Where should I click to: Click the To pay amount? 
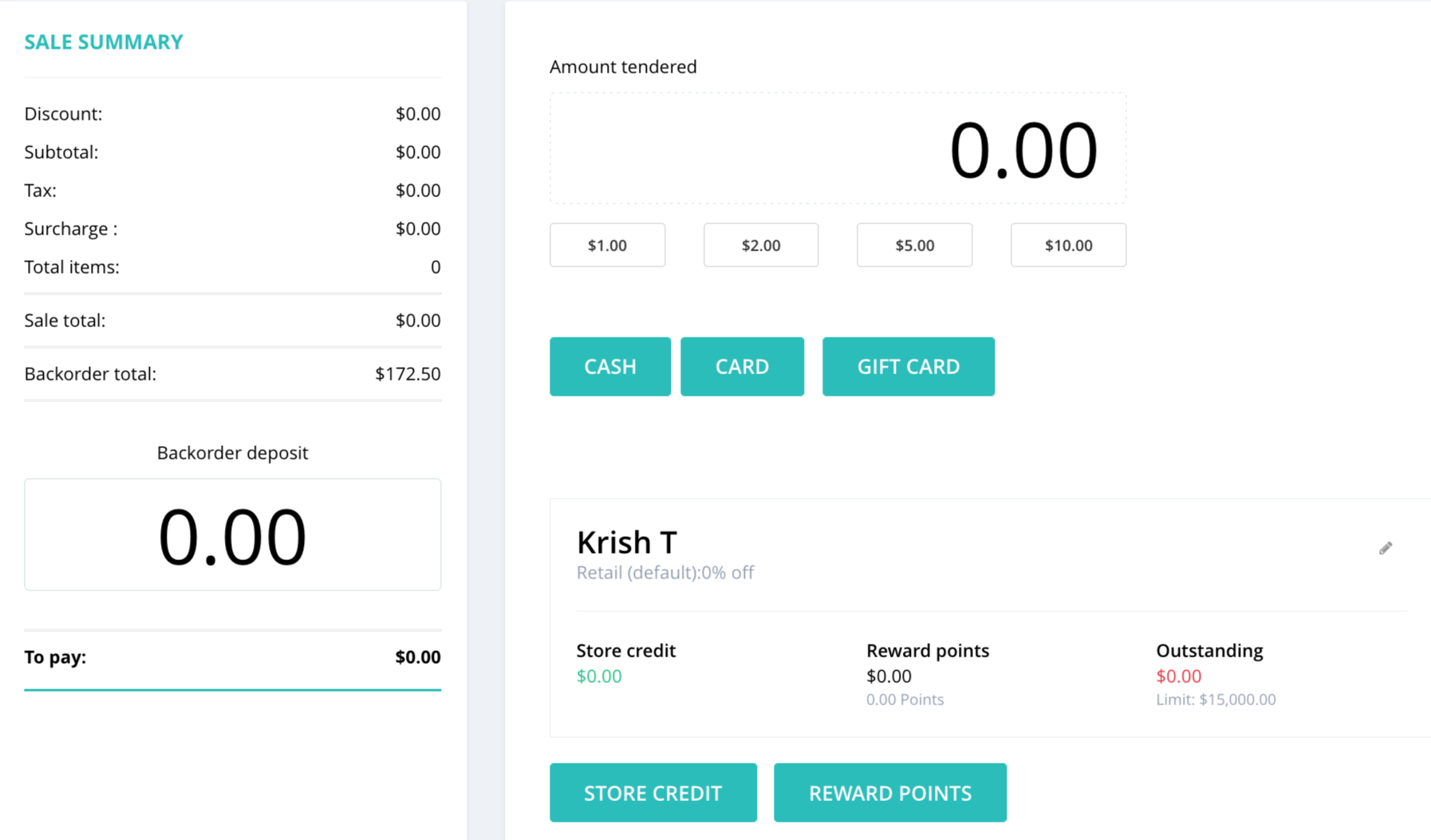418,657
